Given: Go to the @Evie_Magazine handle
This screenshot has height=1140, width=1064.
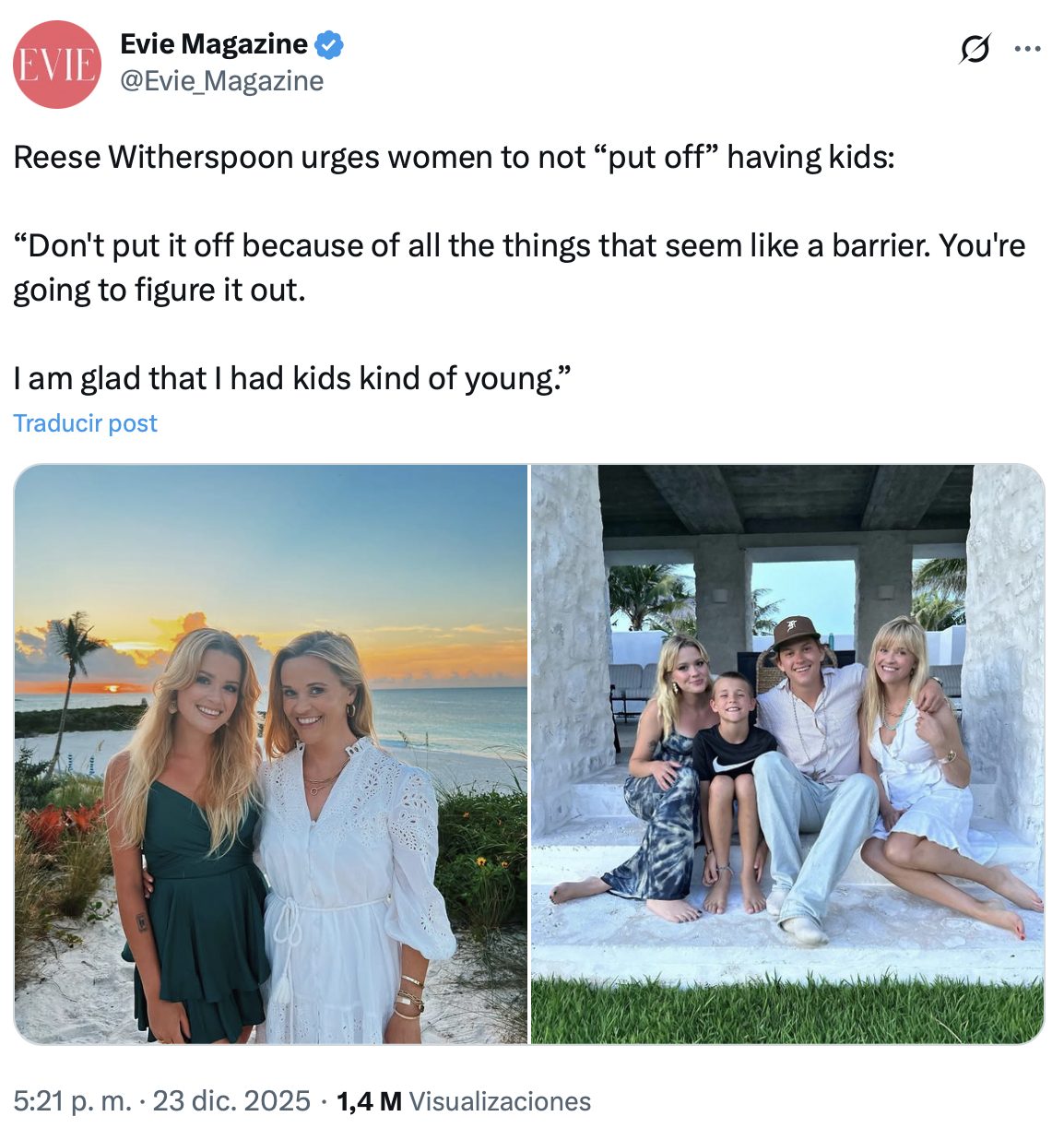Looking at the screenshot, I should click(221, 81).
